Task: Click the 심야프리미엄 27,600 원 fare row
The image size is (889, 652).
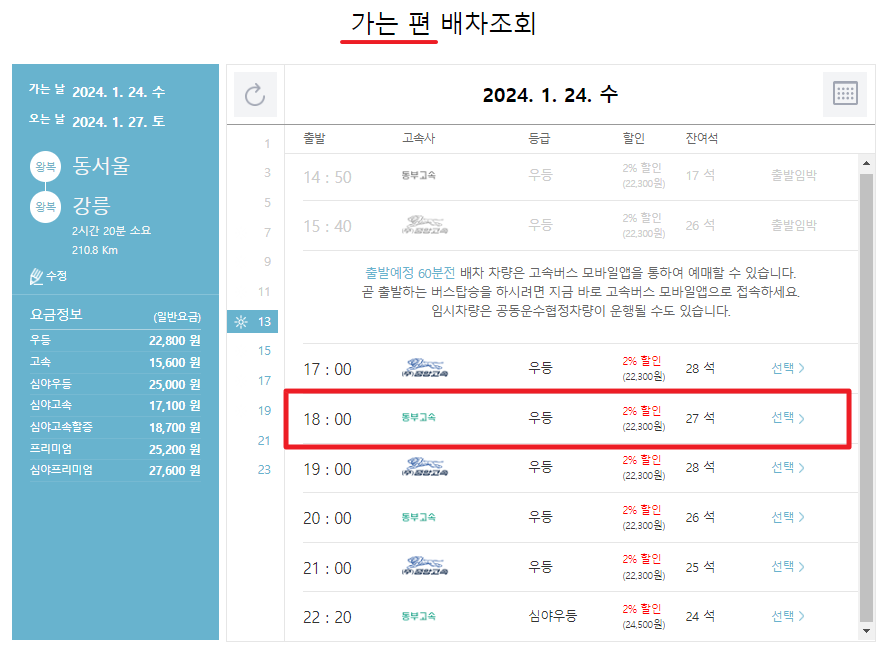Action: 115,470
